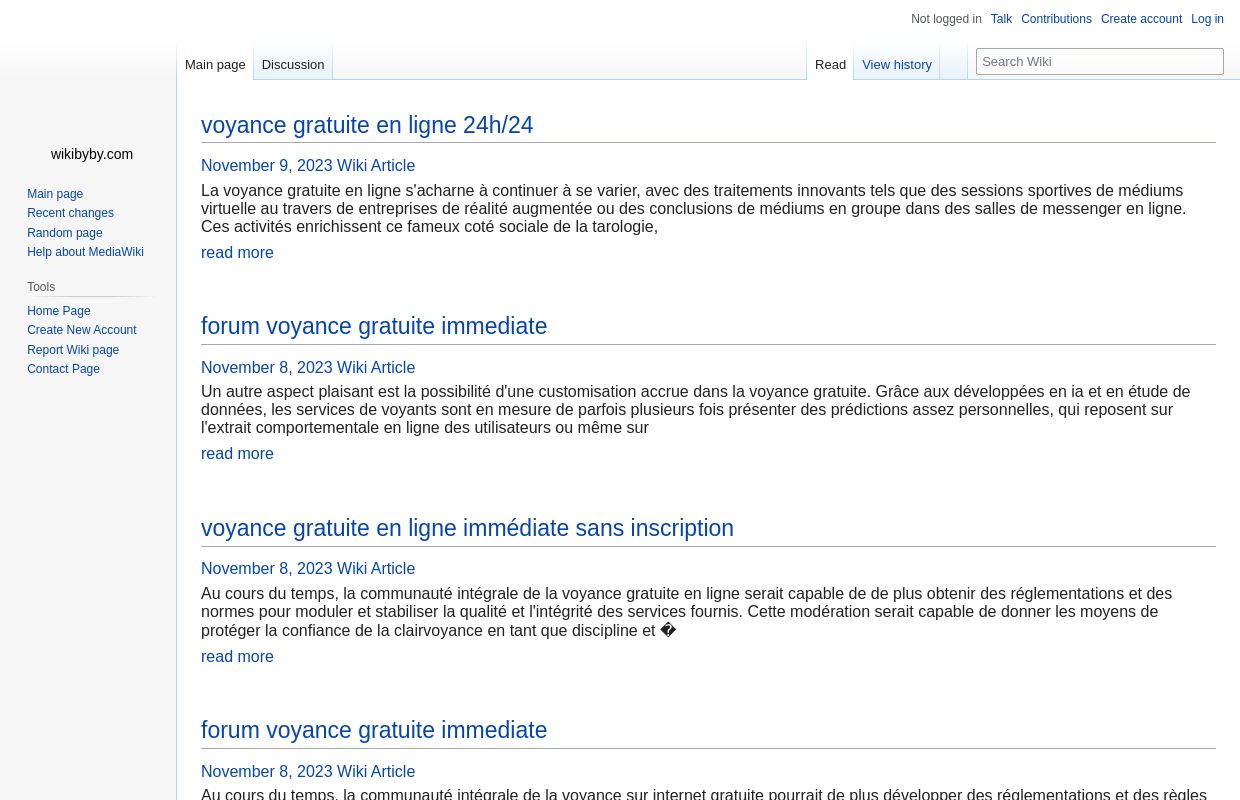Log in to the wiki
Image resolution: width=1240 pixels, height=800 pixels.
(x=1207, y=19)
